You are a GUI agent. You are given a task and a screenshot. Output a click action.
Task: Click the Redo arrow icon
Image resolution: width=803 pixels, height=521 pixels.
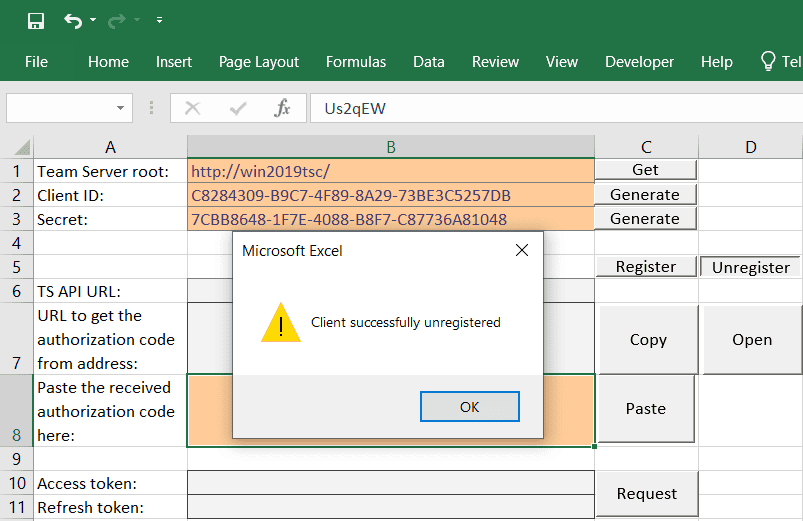pyautogui.click(x=117, y=21)
